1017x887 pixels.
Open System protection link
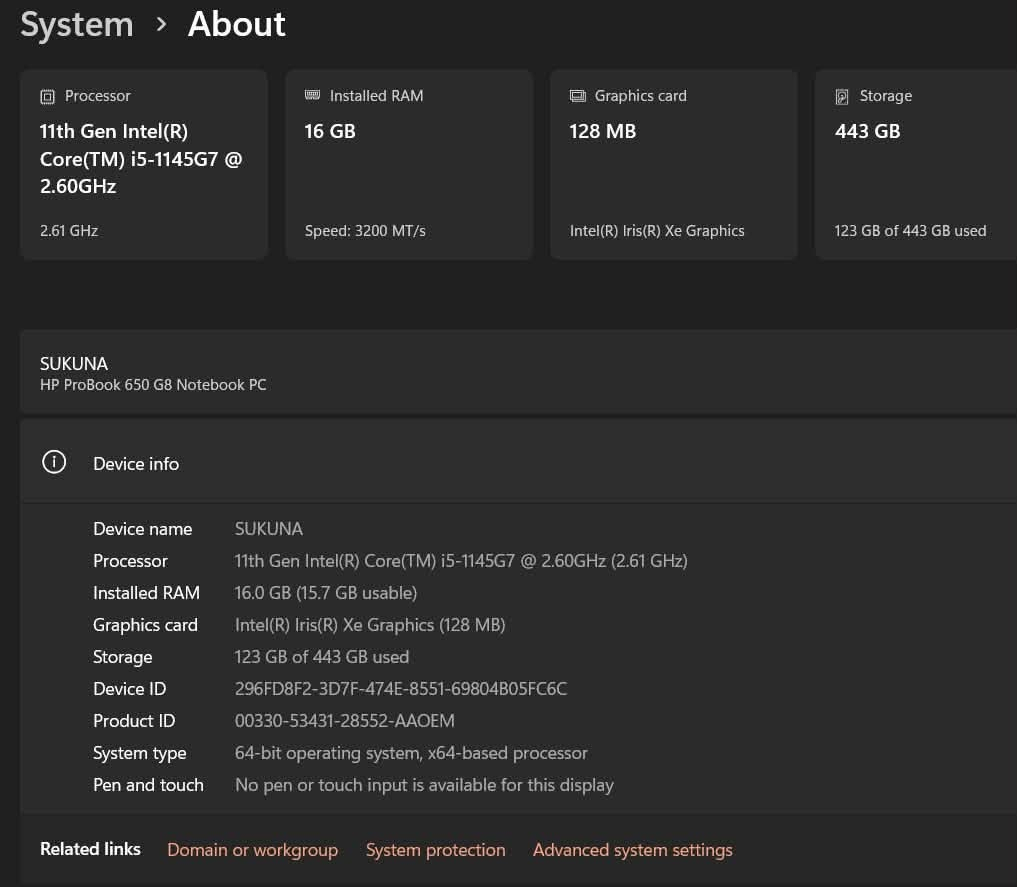(435, 850)
